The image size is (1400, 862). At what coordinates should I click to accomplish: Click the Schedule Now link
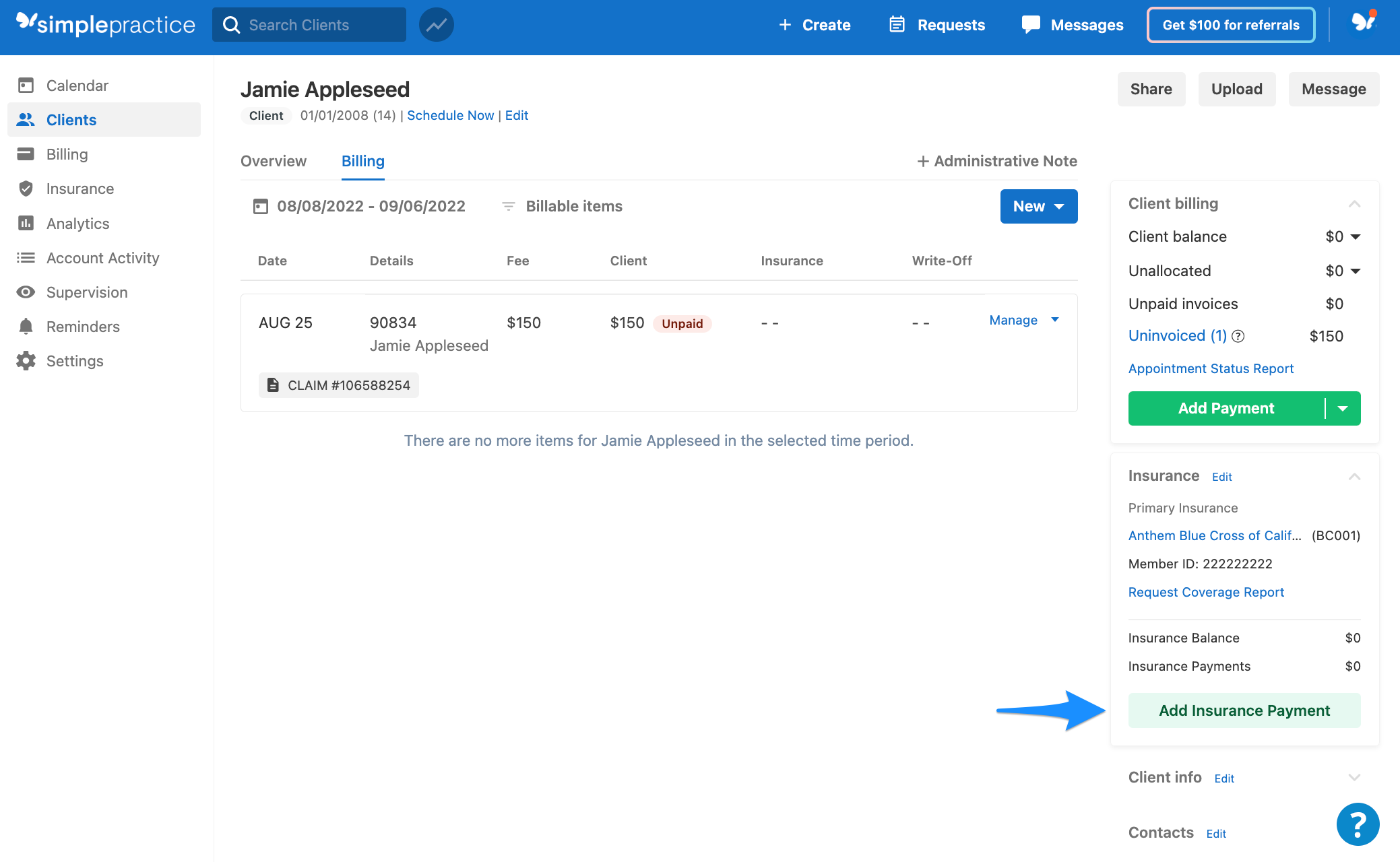[451, 115]
